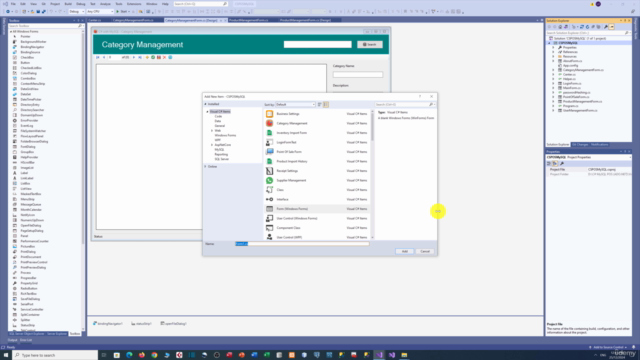The width and height of the screenshot is (640, 360).
Task: Select the Inventory Import Form template icon
Action: point(269,133)
